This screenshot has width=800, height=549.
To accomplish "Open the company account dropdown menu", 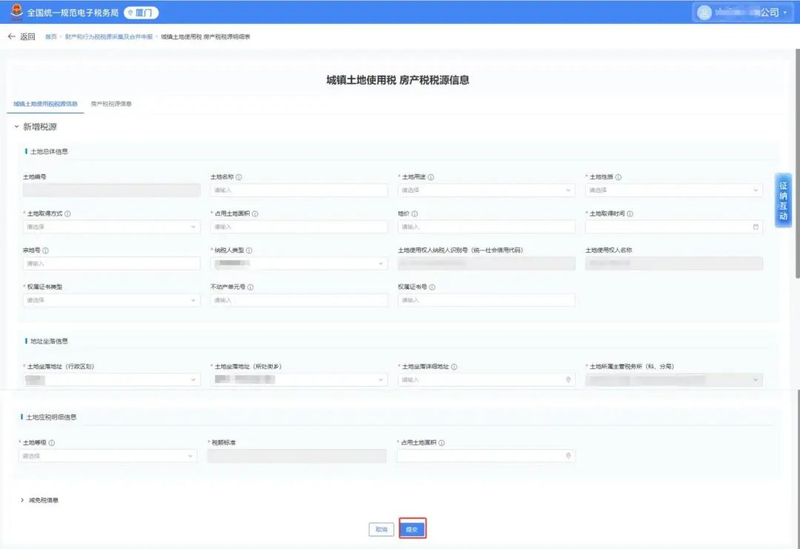I will tap(743, 12).
